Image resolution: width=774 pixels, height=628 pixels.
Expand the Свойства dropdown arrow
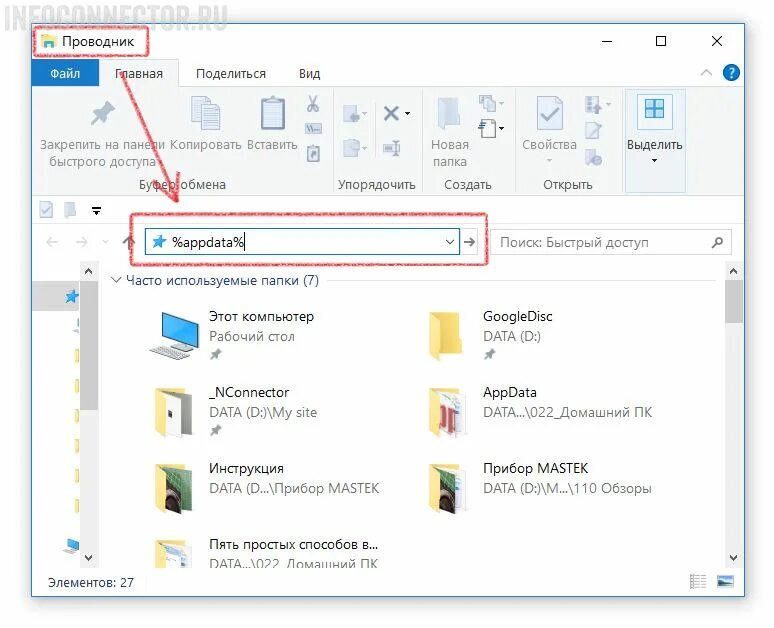coord(549,160)
